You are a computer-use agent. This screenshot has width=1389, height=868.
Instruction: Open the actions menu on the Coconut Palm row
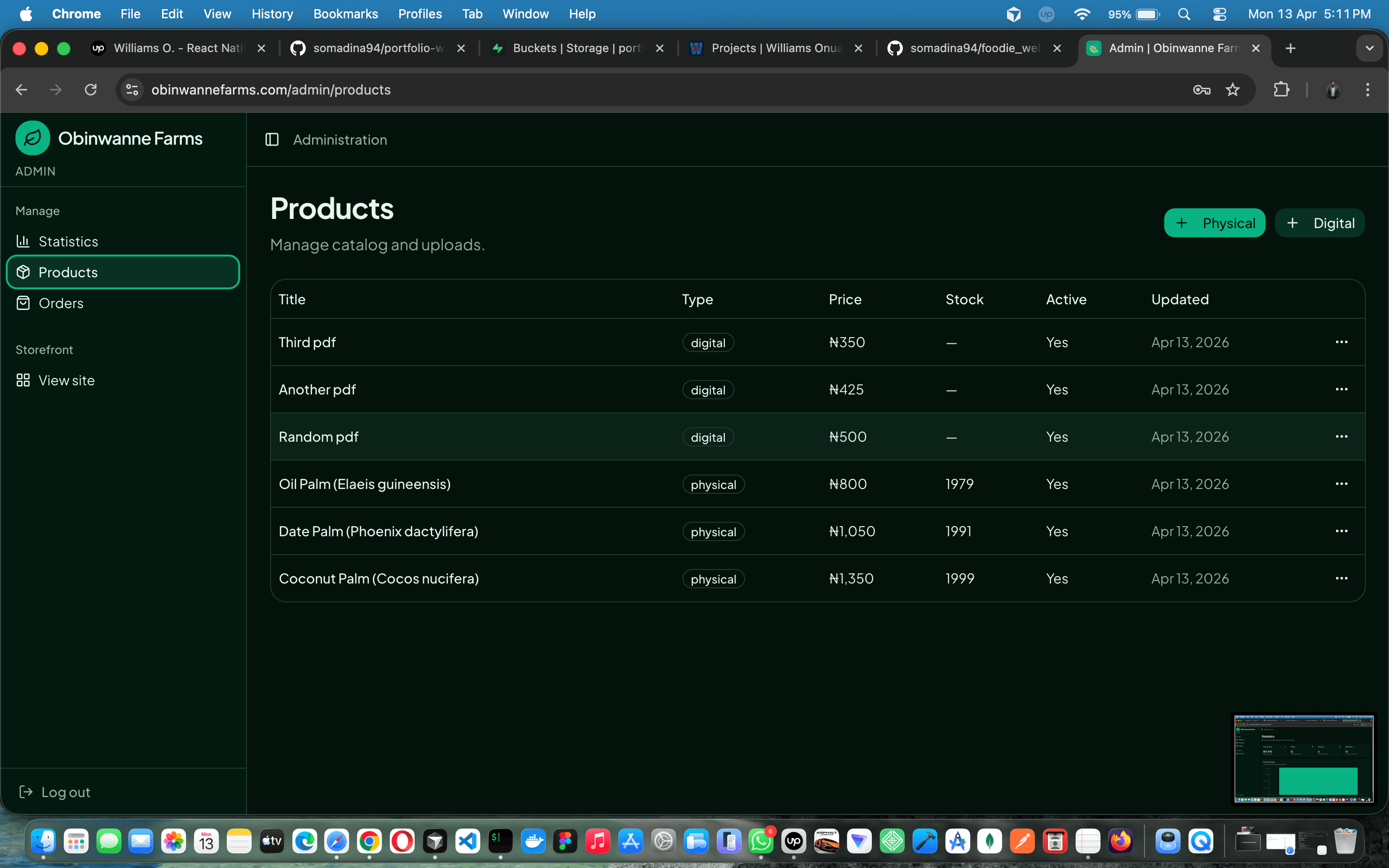point(1342,578)
